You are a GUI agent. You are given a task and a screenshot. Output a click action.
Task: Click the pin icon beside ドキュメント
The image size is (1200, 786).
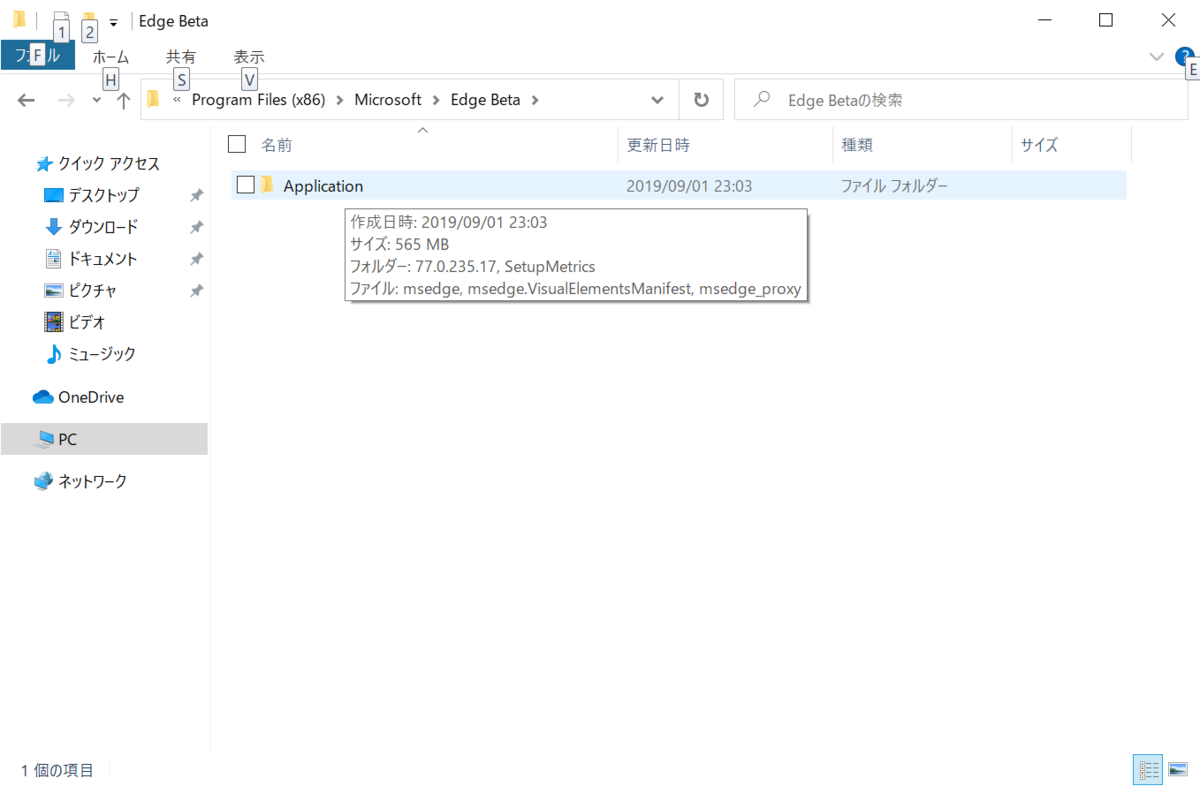click(197, 259)
